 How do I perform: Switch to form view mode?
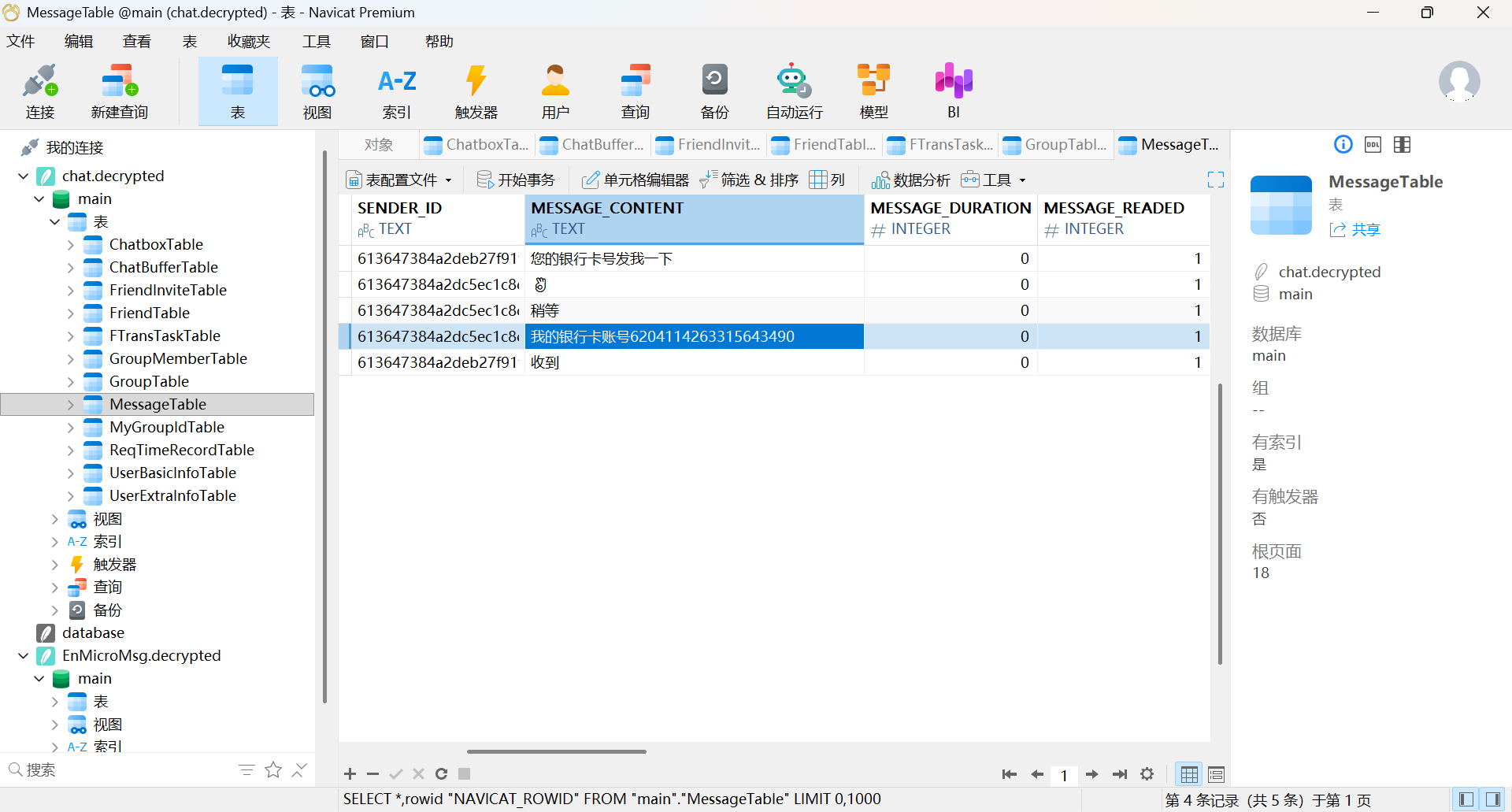pyautogui.click(x=1216, y=774)
